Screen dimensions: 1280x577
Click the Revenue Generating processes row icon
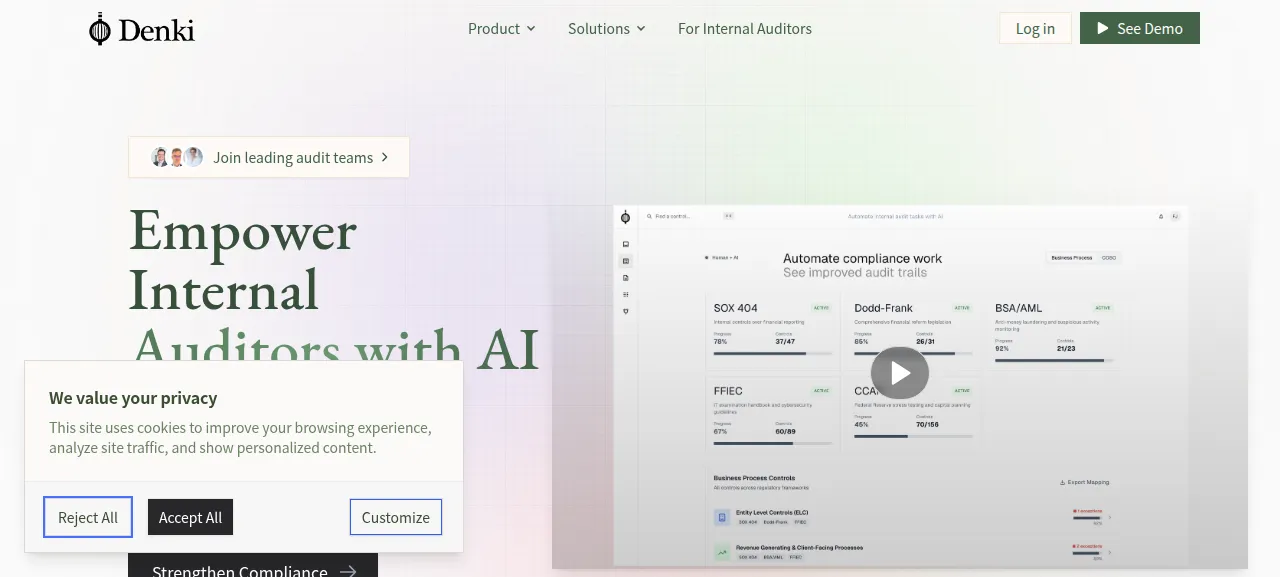(721, 552)
